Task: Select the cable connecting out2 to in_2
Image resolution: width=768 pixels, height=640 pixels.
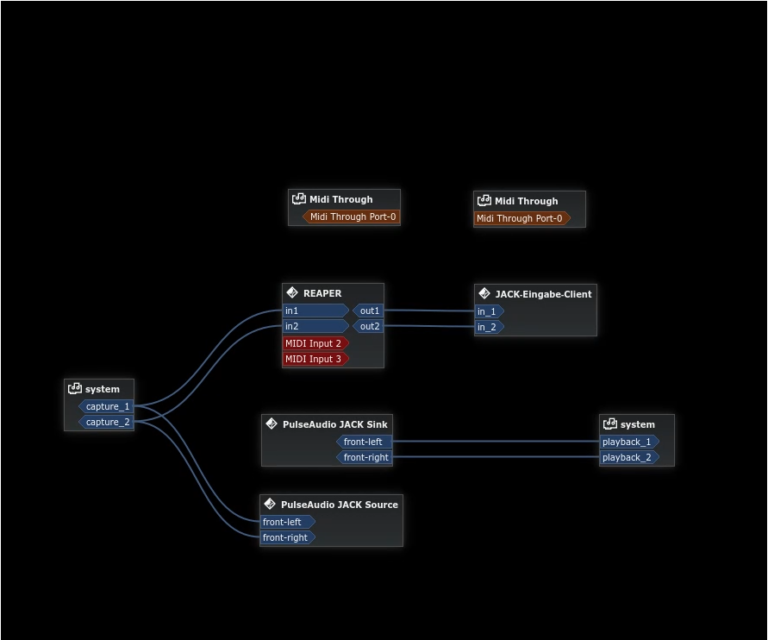Action: tap(429, 326)
